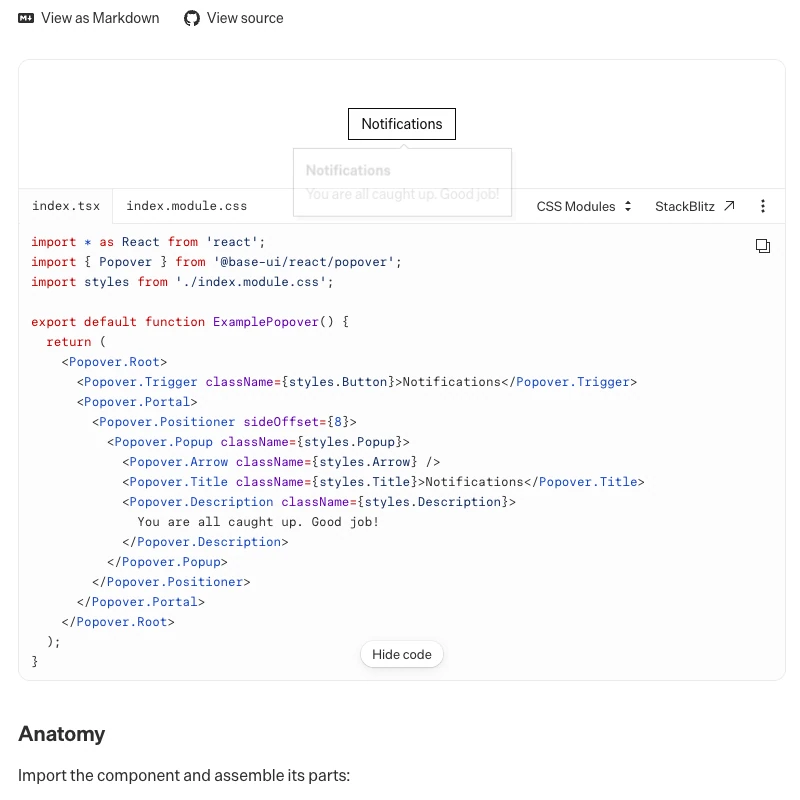Click the closing </Popover.Positioner> tag
This screenshot has width=800, height=800.
tap(171, 582)
